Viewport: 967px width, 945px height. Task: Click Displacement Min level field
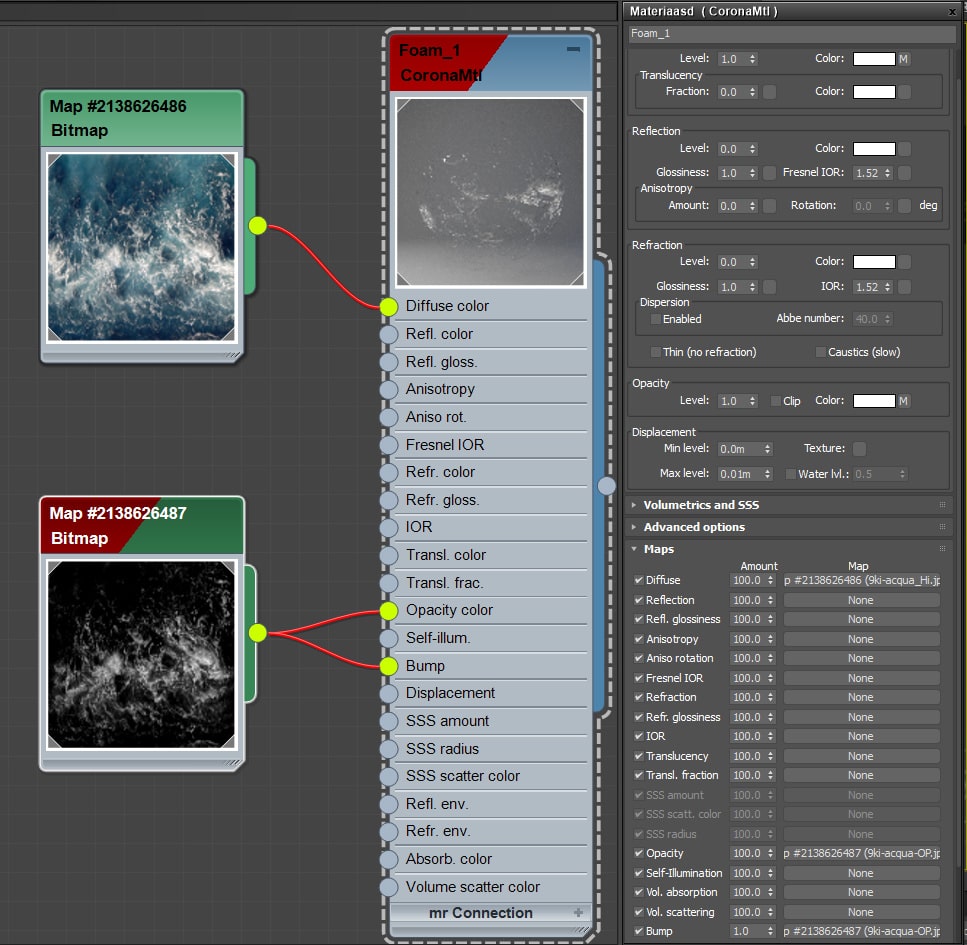click(x=740, y=449)
